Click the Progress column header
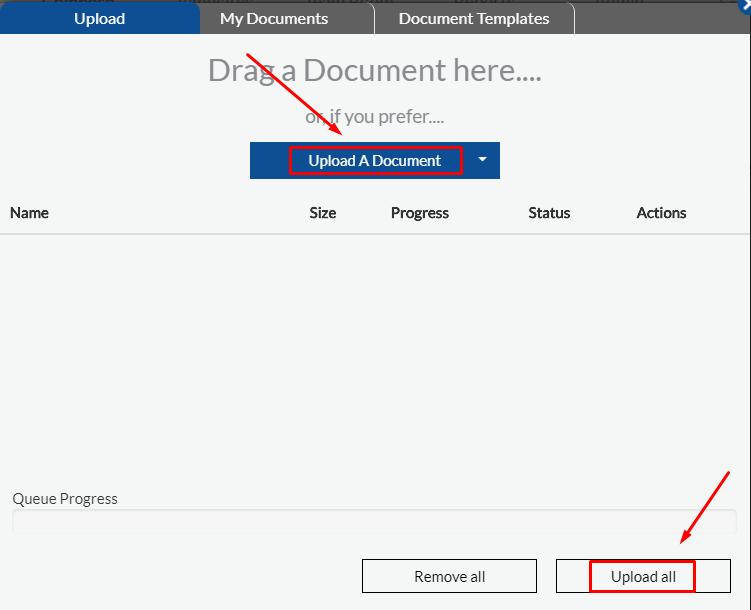The image size is (751, 610). point(420,213)
